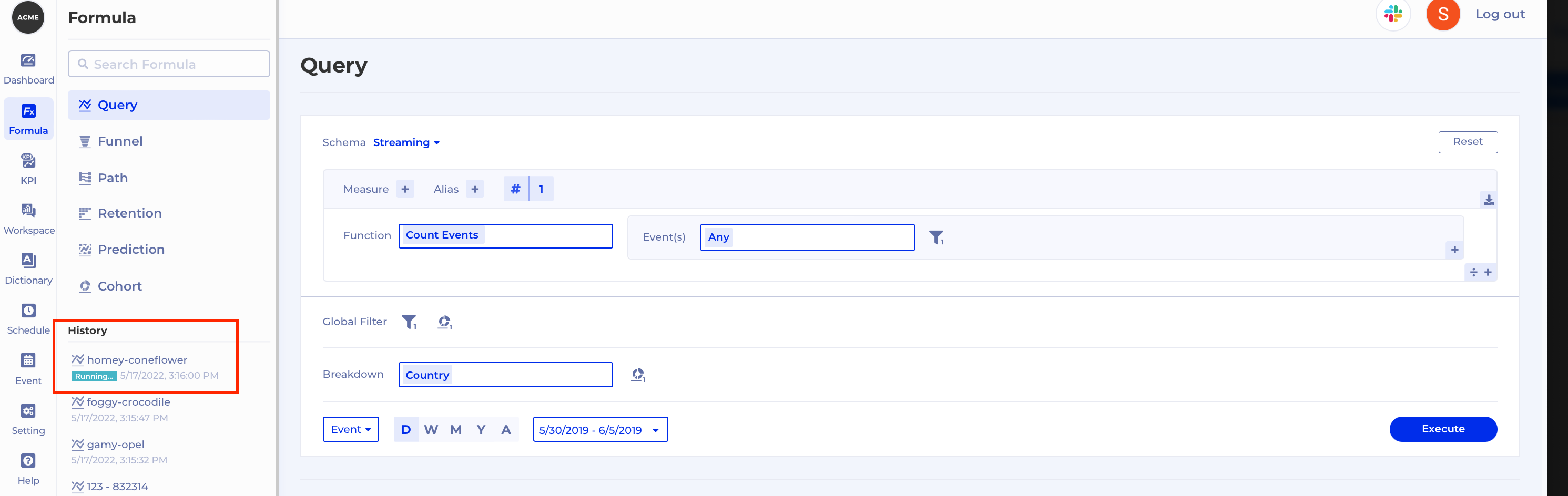
Task: Select Retention in Formula menu
Action: click(169, 213)
